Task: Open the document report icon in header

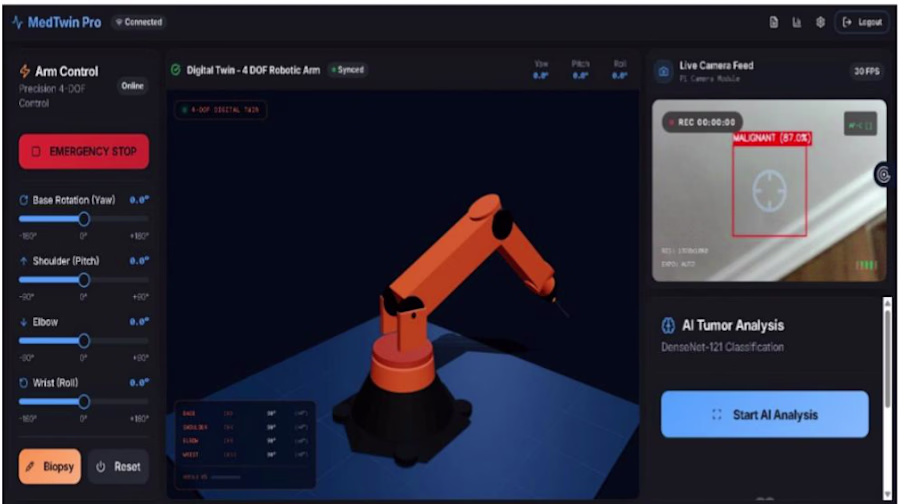Action: (774, 22)
